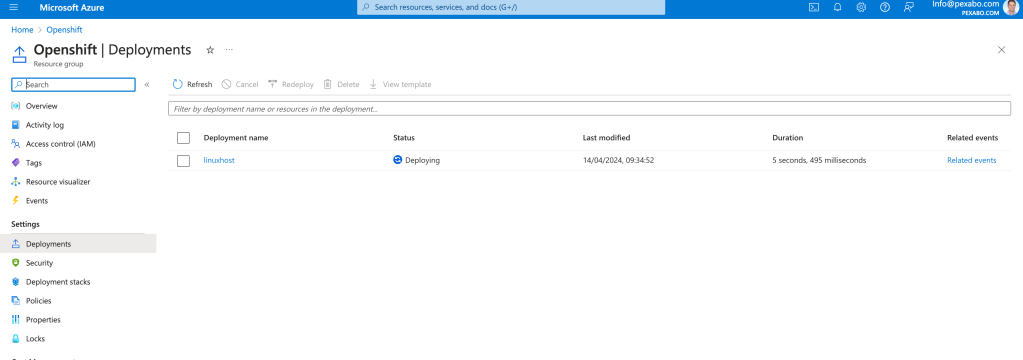Click the deployment name filter field
The image size is (1023, 360).
[589, 109]
